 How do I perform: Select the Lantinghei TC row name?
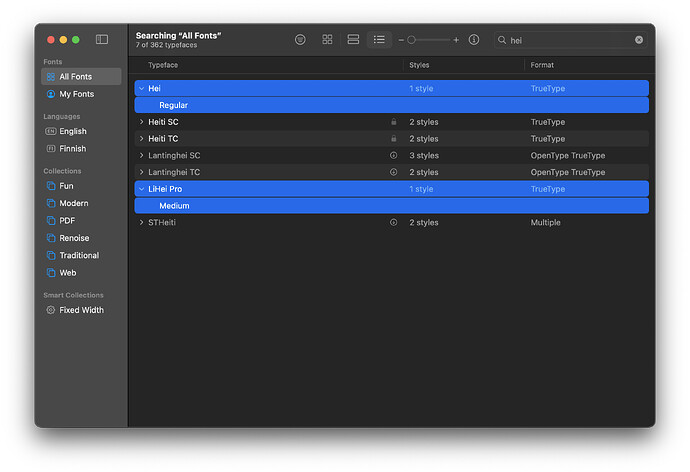click(174, 172)
